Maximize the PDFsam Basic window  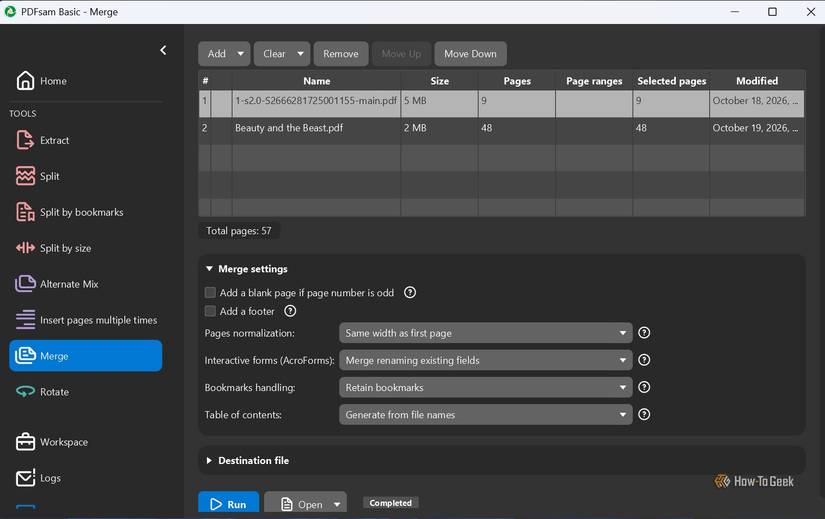772,12
